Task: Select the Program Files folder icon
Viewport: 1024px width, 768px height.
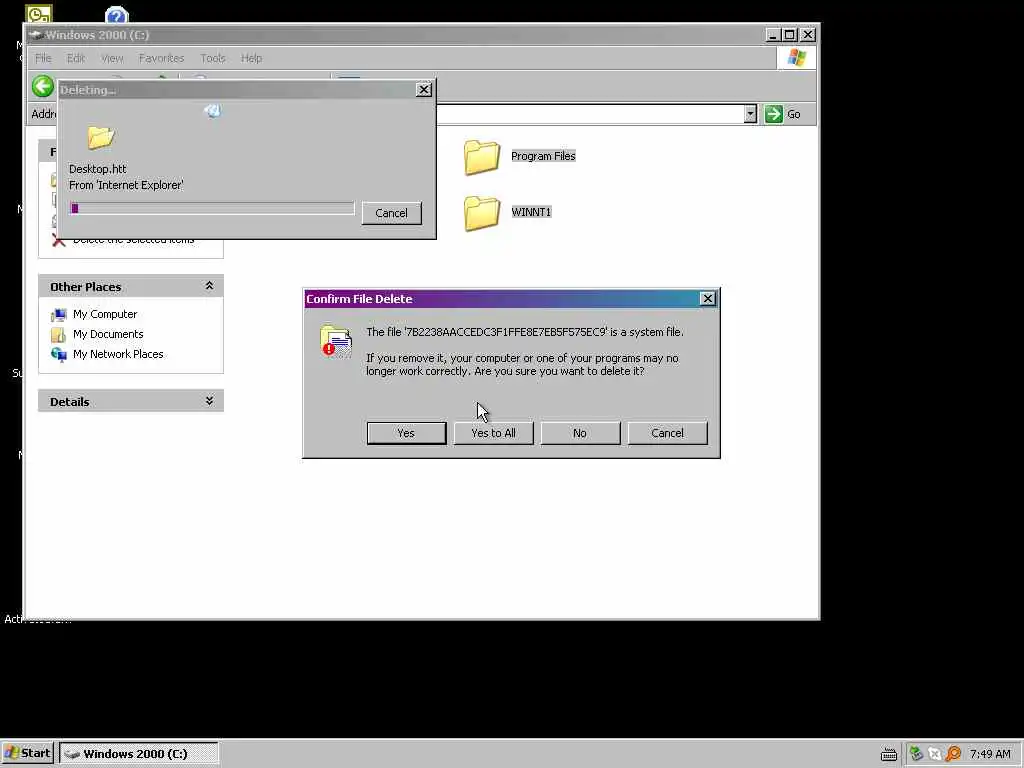Action: click(x=482, y=157)
